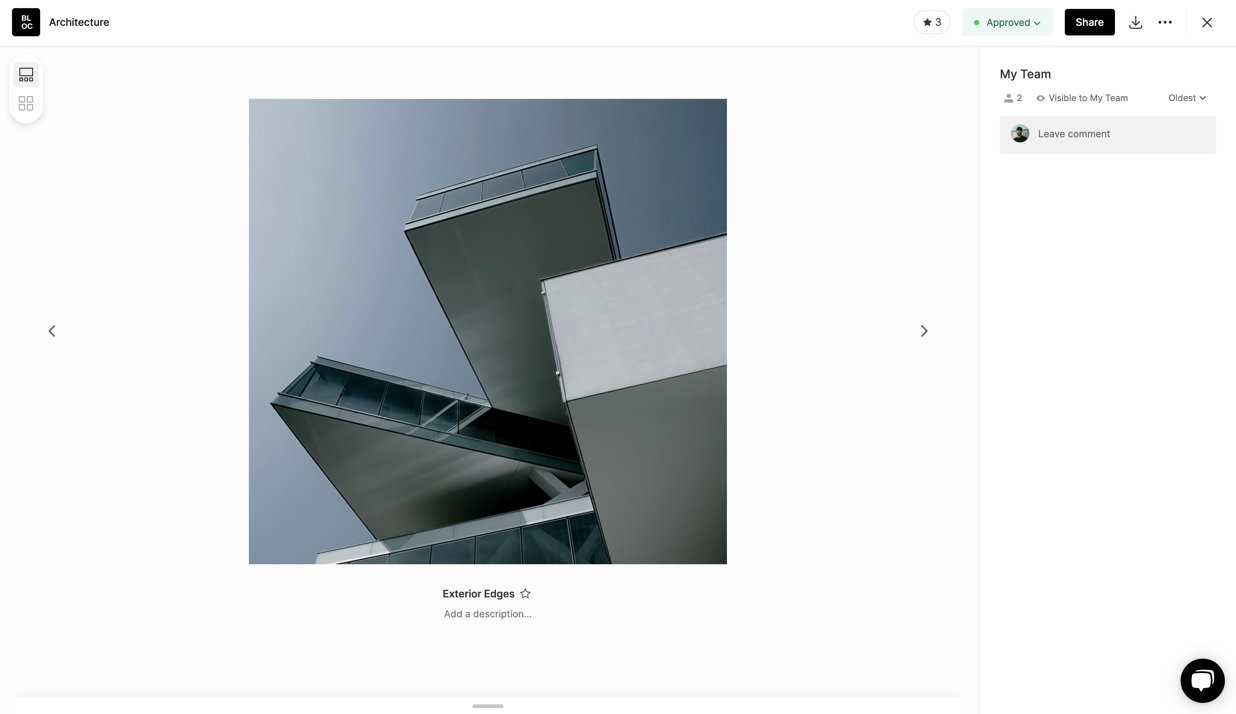Click the bottom drawer handle bar
The width and height of the screenshot is (1236, 714).
488,706
